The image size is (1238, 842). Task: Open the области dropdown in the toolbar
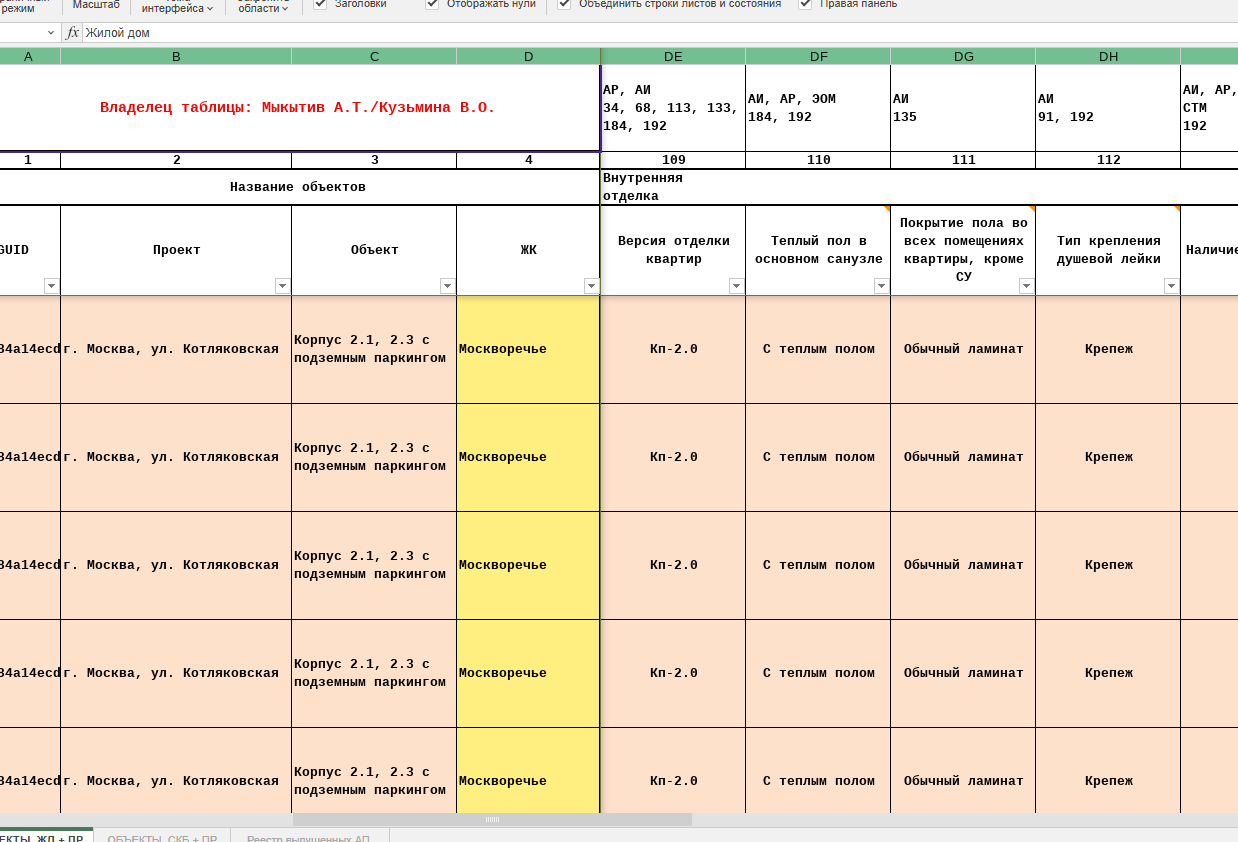(263, 8)
